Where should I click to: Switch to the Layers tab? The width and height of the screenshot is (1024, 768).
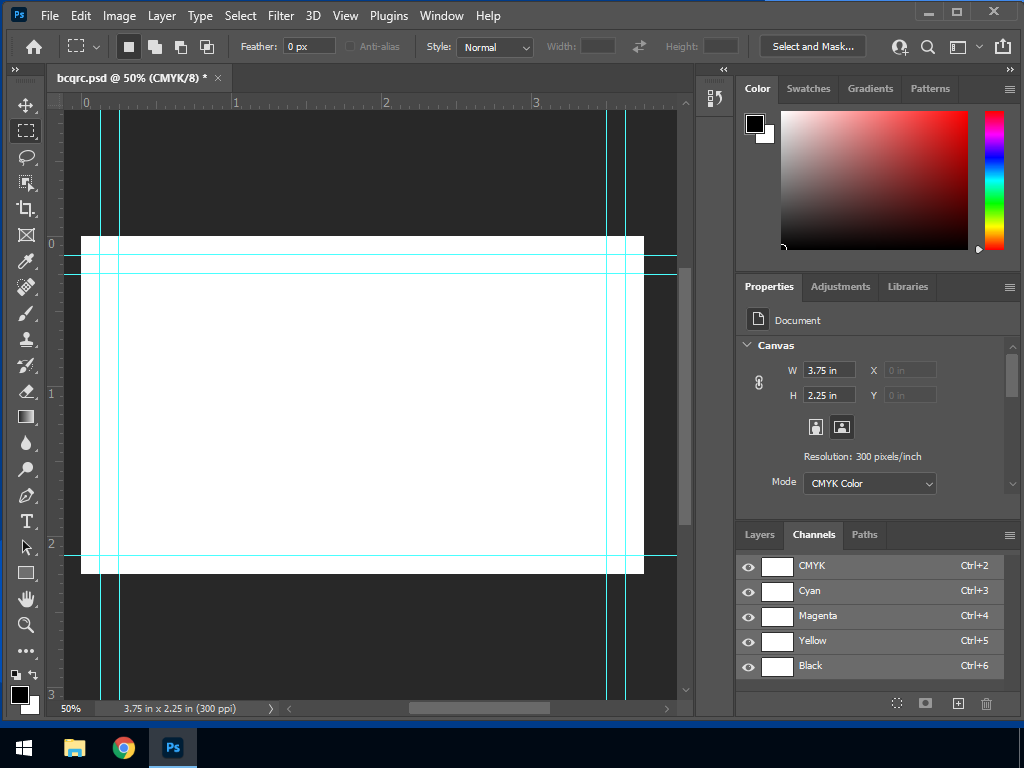(x=759, y=535)
